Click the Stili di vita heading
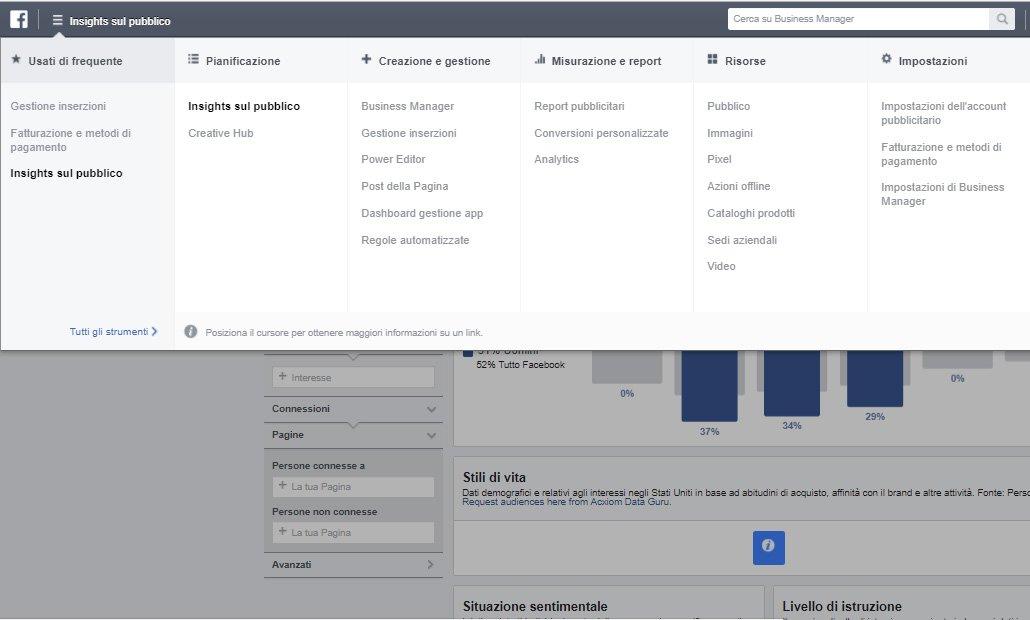This screenshot has height=620, width=1030. click(494, 477)
